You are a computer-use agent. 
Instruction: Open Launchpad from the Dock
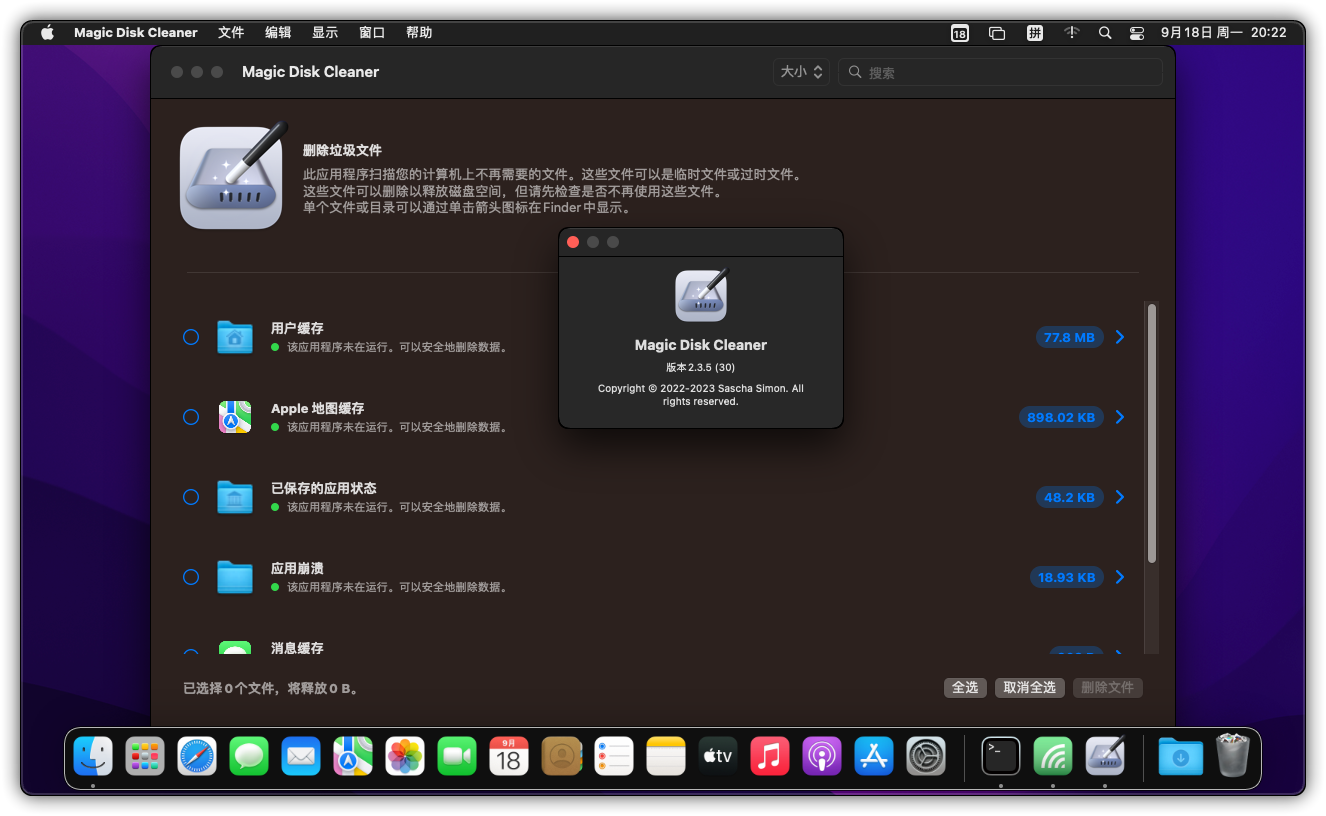pyautogui.click(x=145, y=756)
